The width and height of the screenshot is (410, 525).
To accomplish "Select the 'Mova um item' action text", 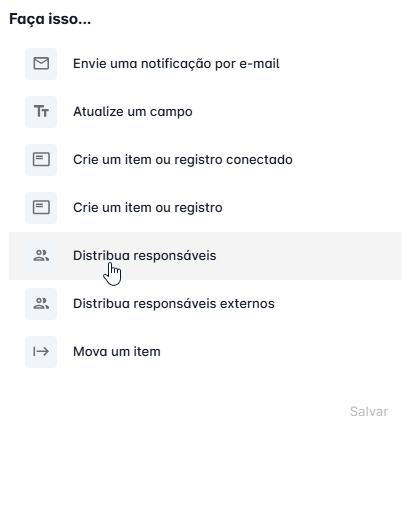I will click(117, 352).
